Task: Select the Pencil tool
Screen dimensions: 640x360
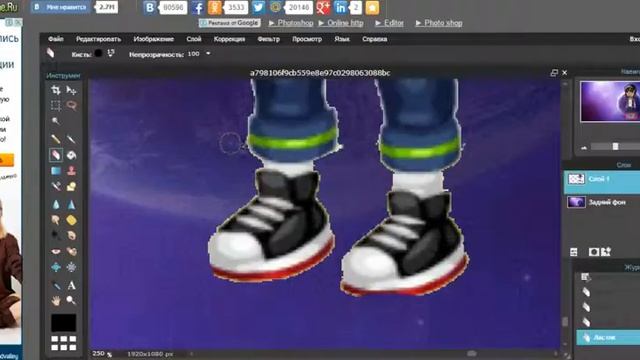Action: point(56,139)
